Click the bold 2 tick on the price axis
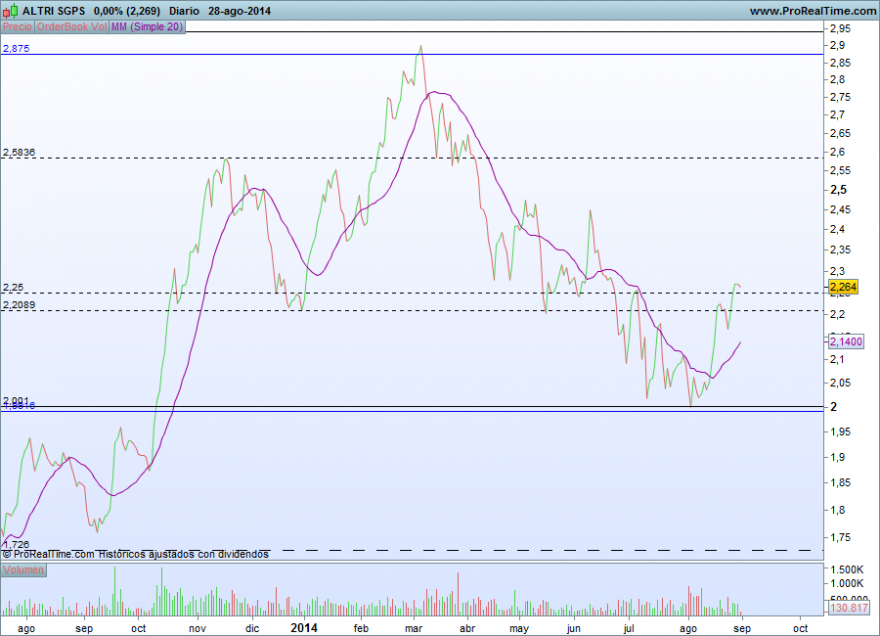 coord(833,406)
